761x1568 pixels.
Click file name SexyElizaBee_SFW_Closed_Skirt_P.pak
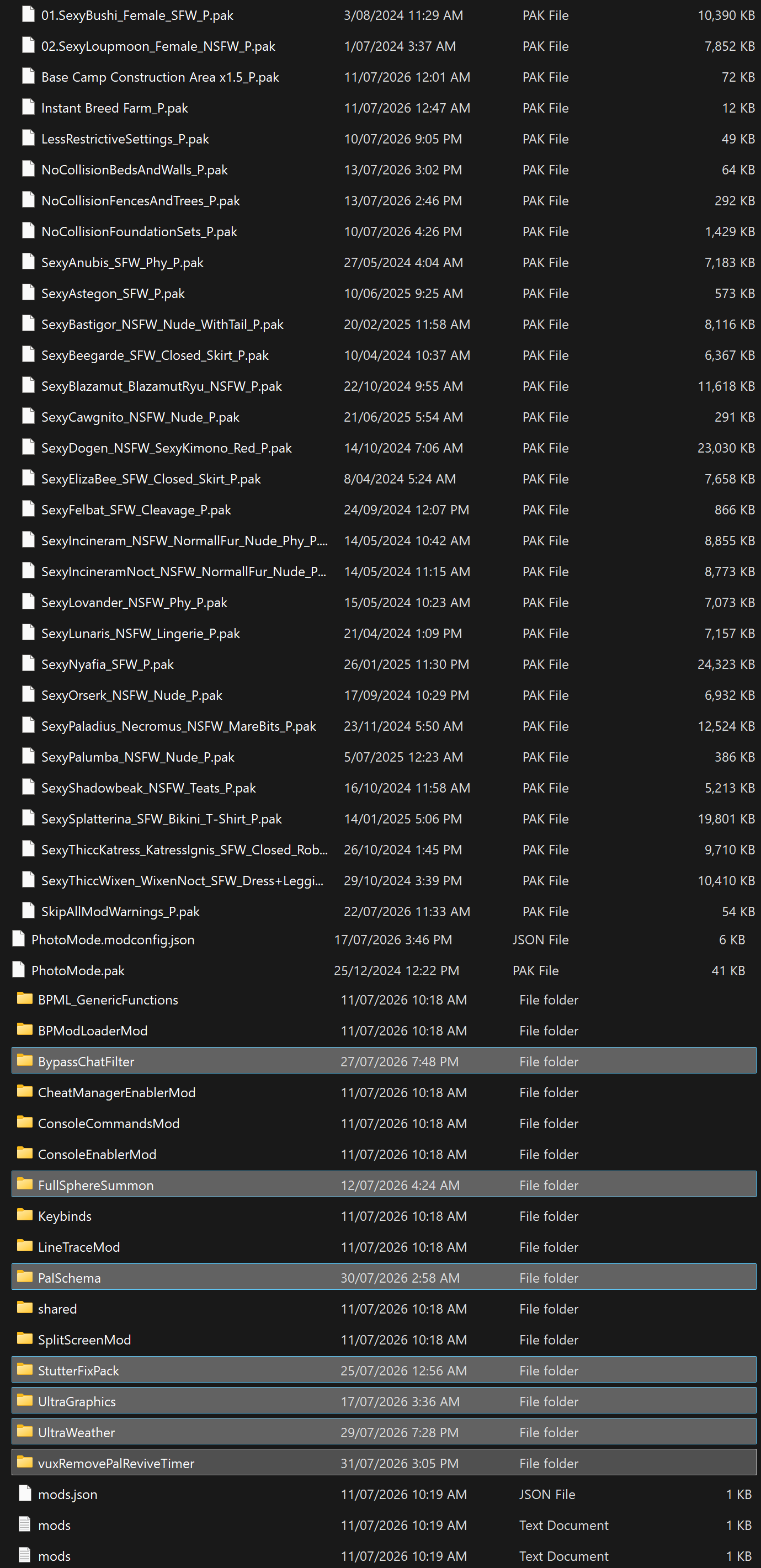(151, 479)
